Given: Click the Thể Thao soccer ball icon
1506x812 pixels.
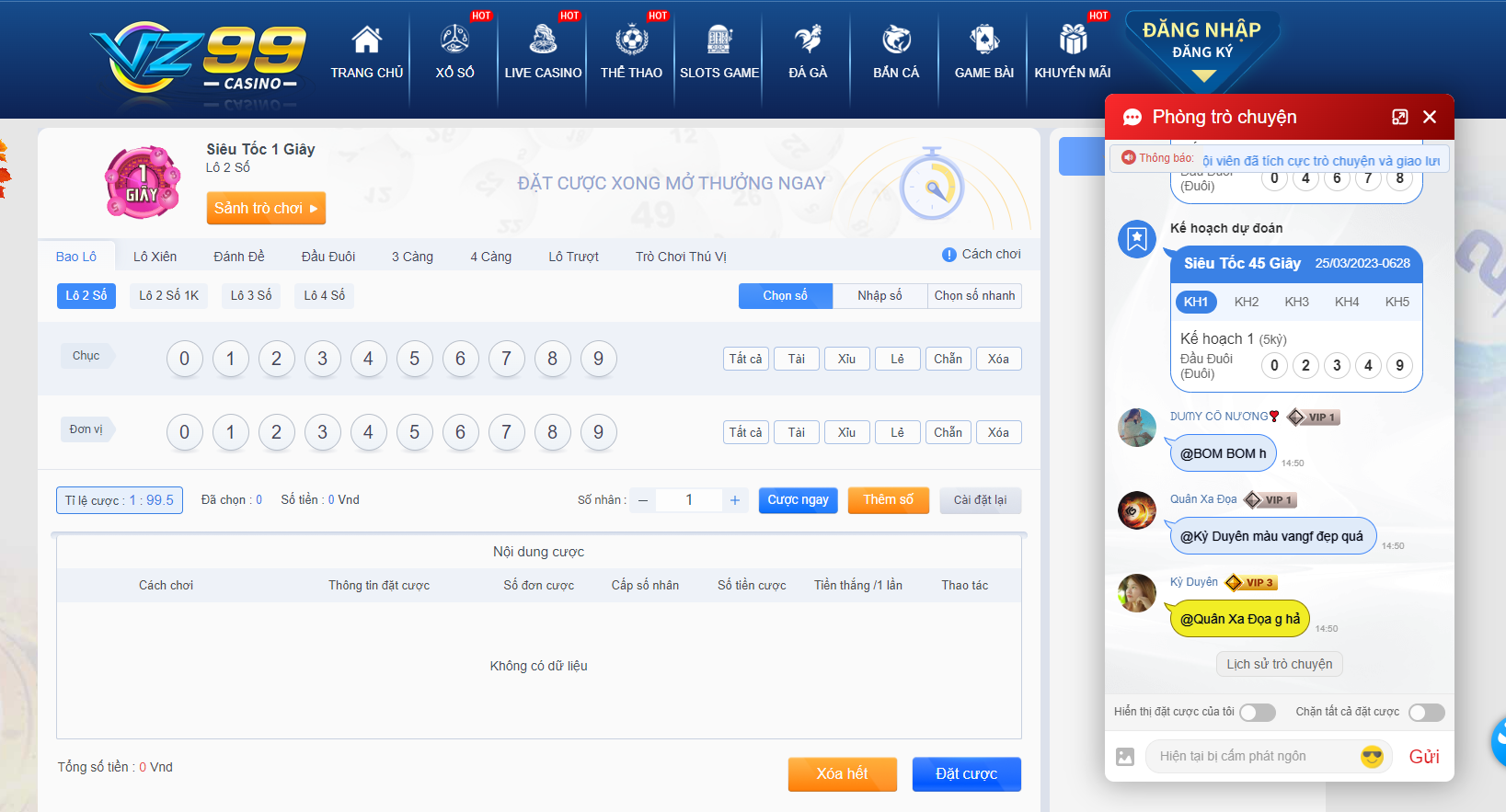Looking at the screenshot, I should point(631,40).
